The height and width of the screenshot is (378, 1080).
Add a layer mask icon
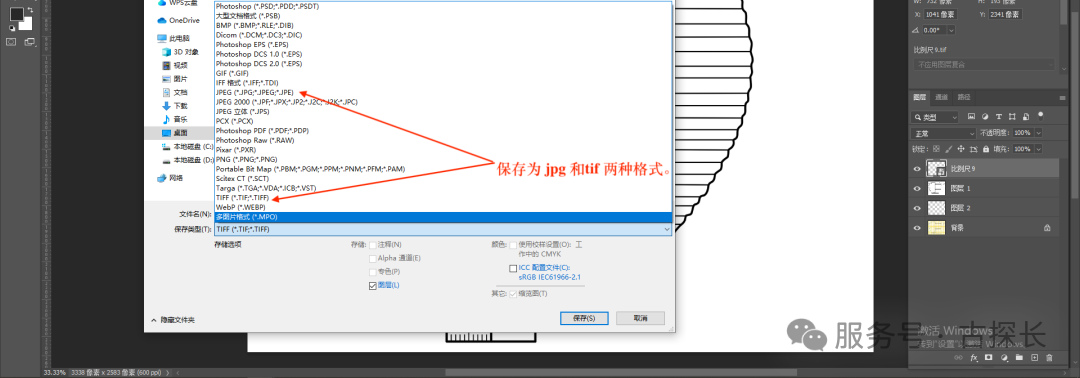pos(988,358)
